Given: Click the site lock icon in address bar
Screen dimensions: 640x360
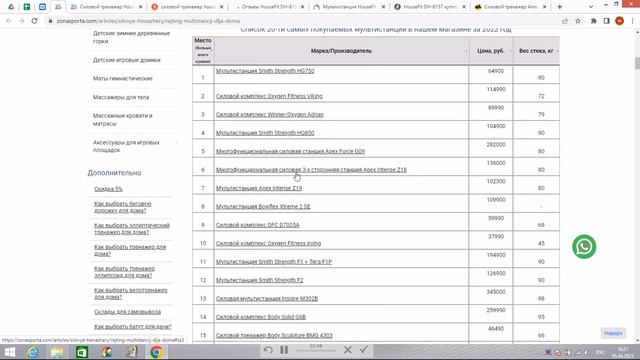Looking at the screenshot, I should pyautogui.click(x=50, y=21).
